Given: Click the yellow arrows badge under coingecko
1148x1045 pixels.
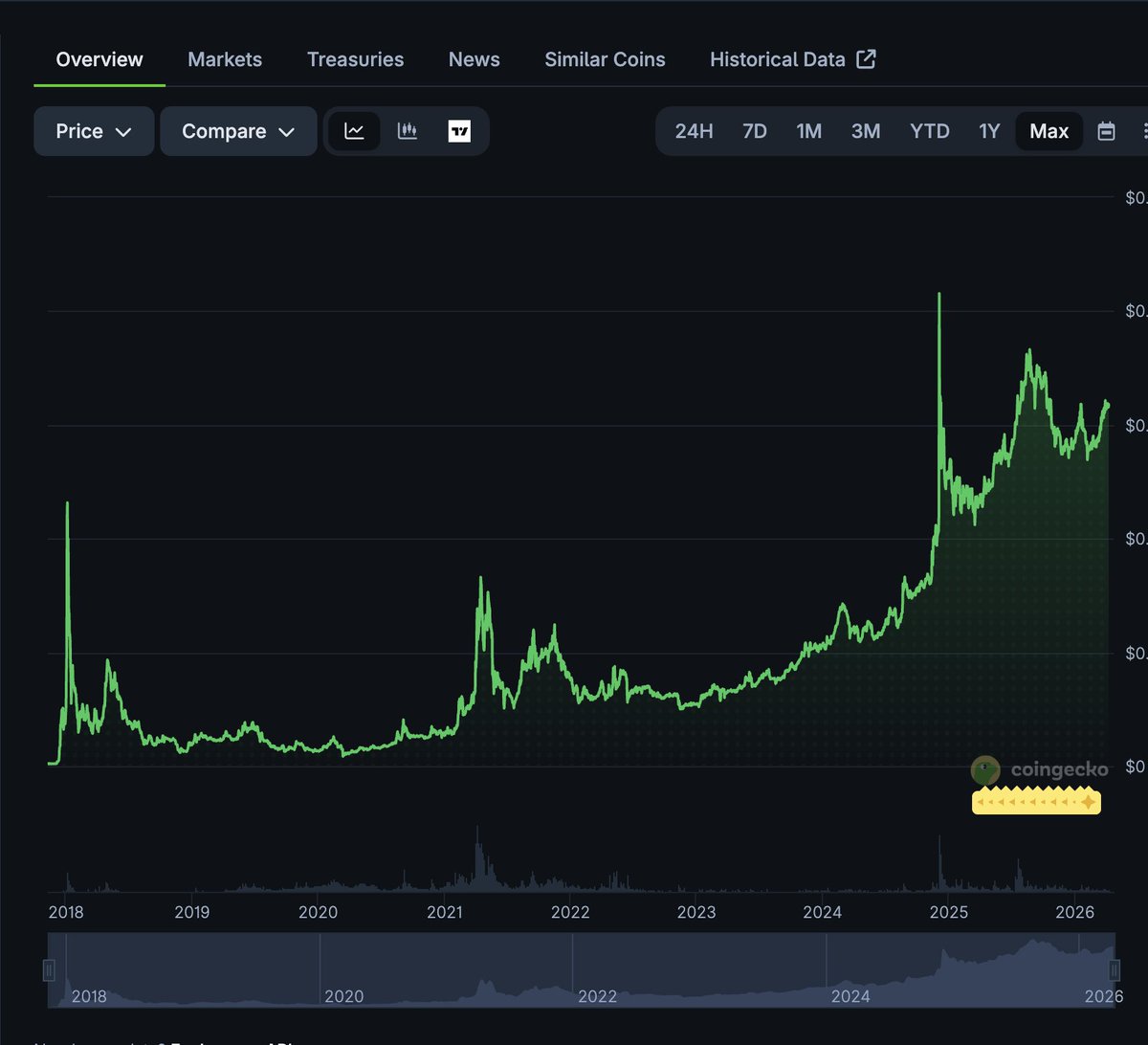Looking at the screenshot, I should [x=1036, y=801].
